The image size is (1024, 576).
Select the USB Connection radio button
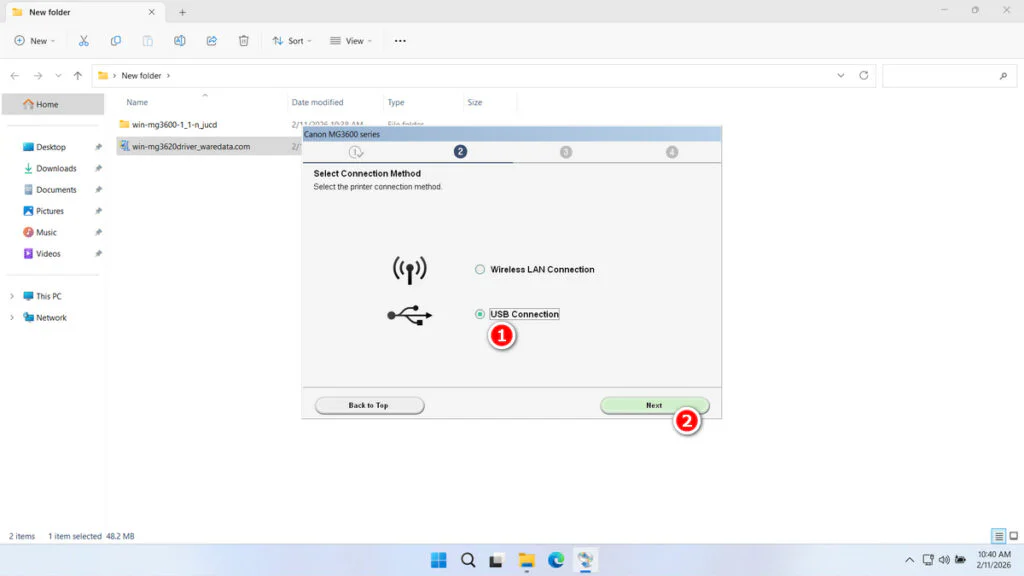coord(481,314)
